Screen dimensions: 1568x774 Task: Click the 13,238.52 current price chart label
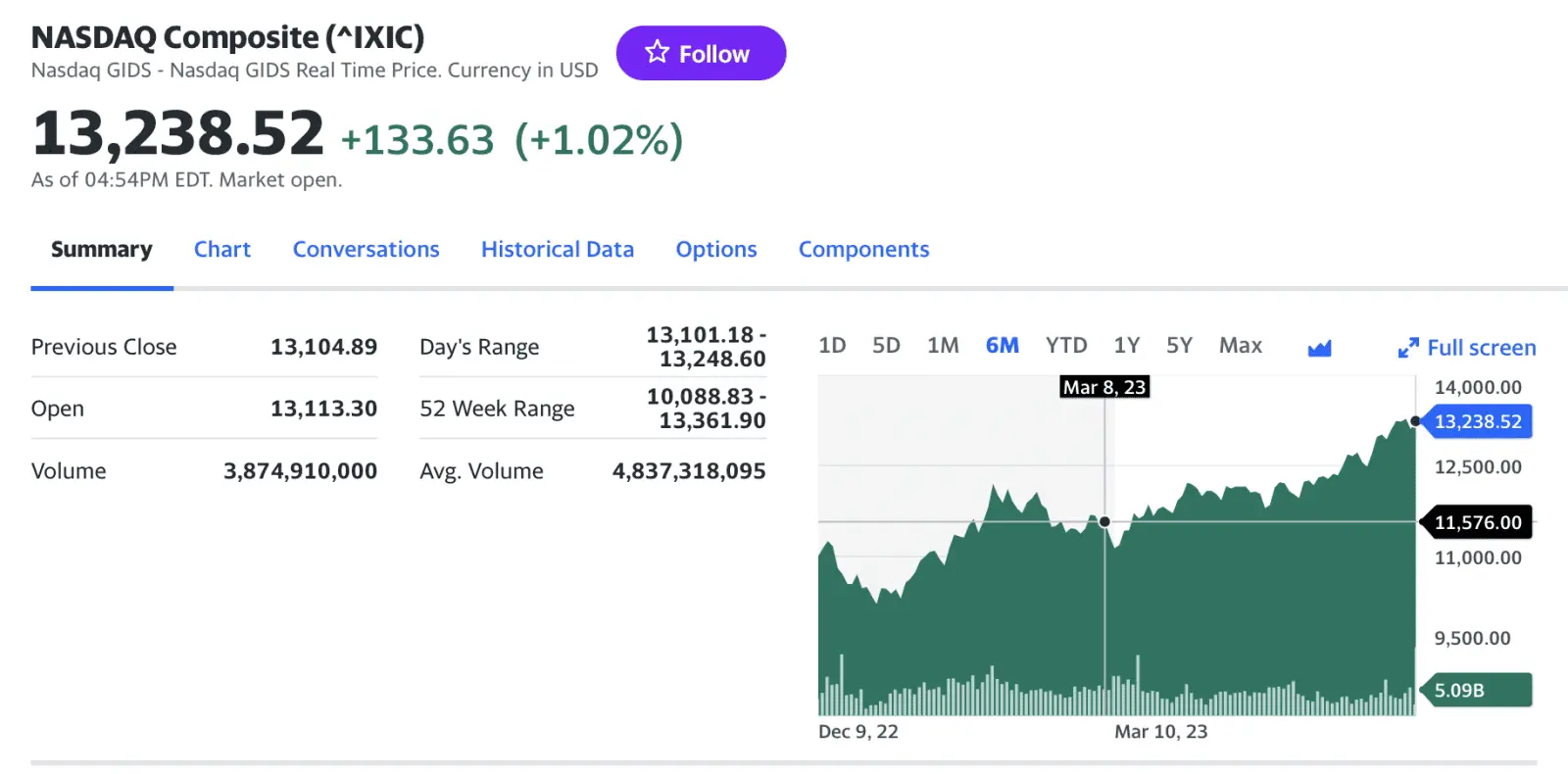click(x=1477, y=422)
